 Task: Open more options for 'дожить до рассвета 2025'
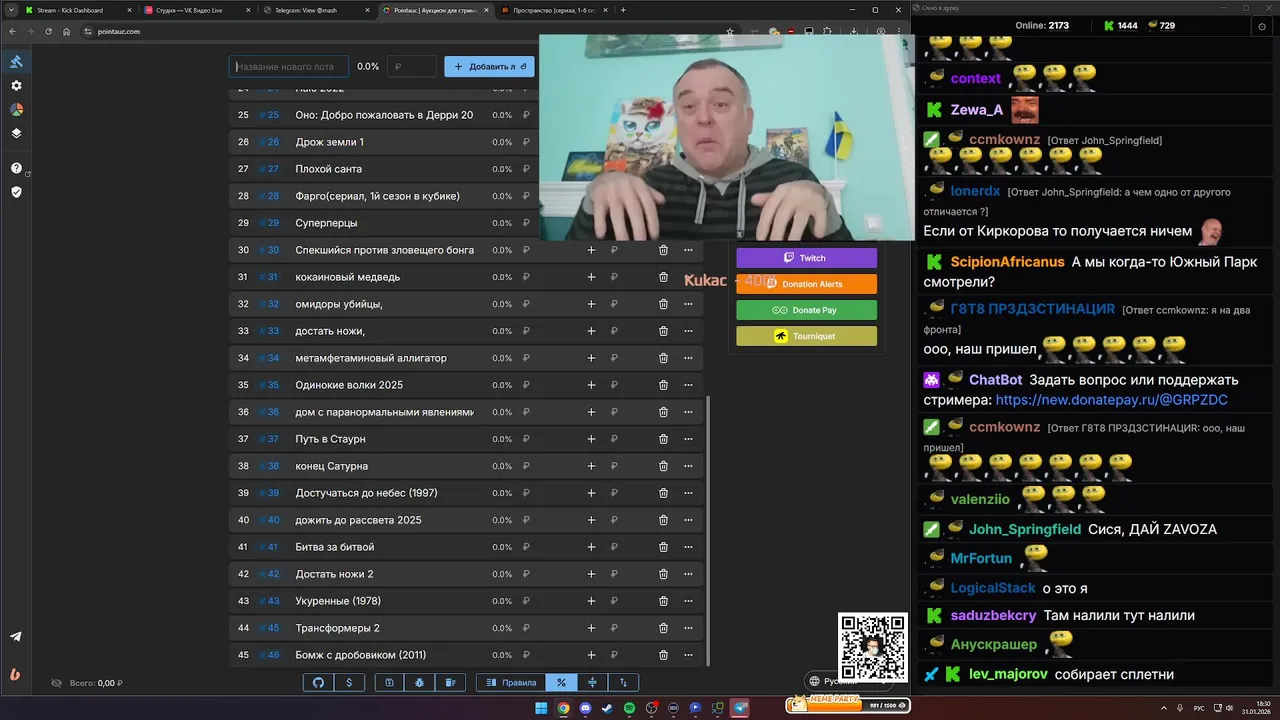[x=688, y=520]
